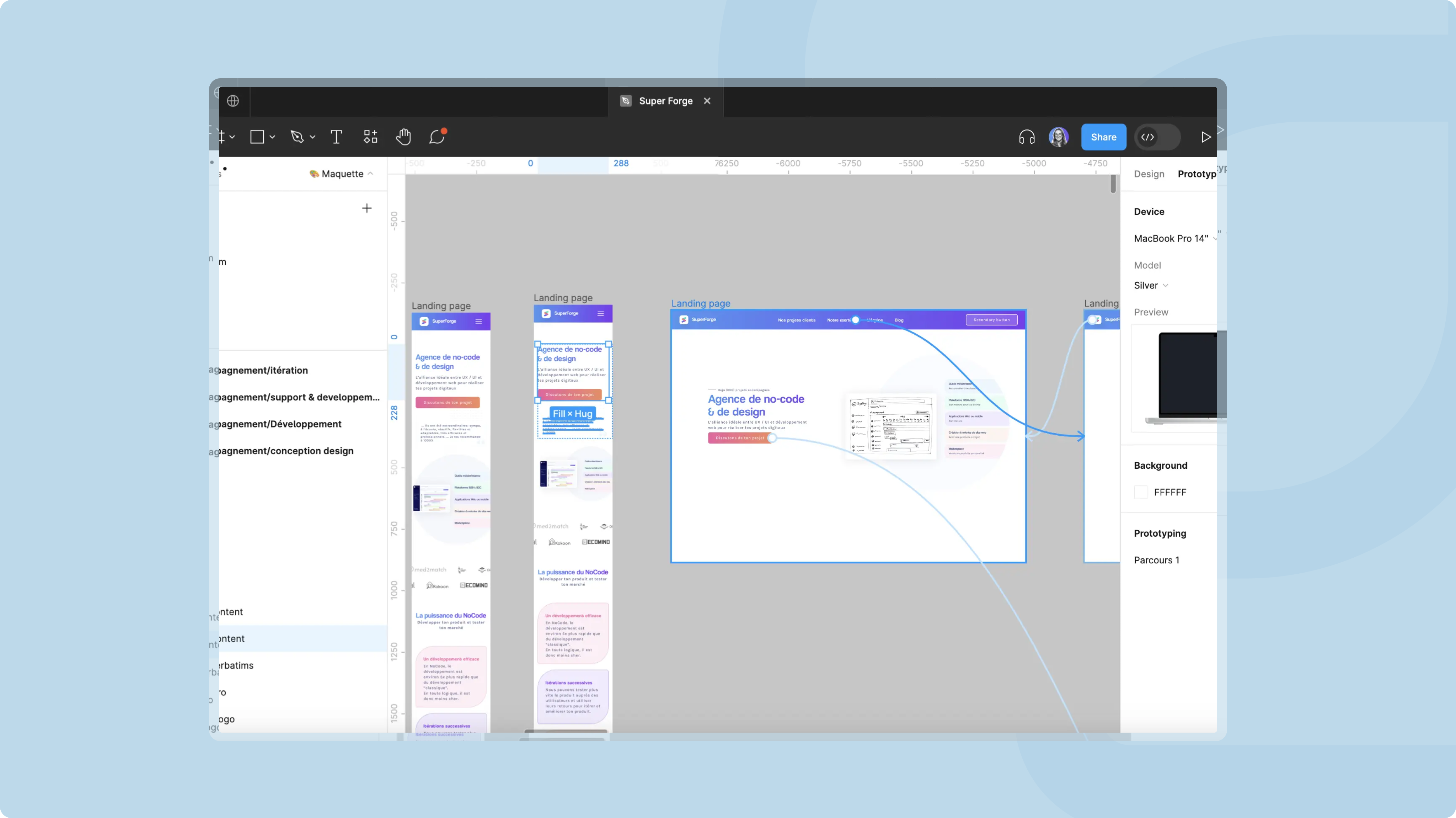Open the Comments tool
This screenshot has width=1456, height=818.
pyautogui.click(x=437, y=137)
